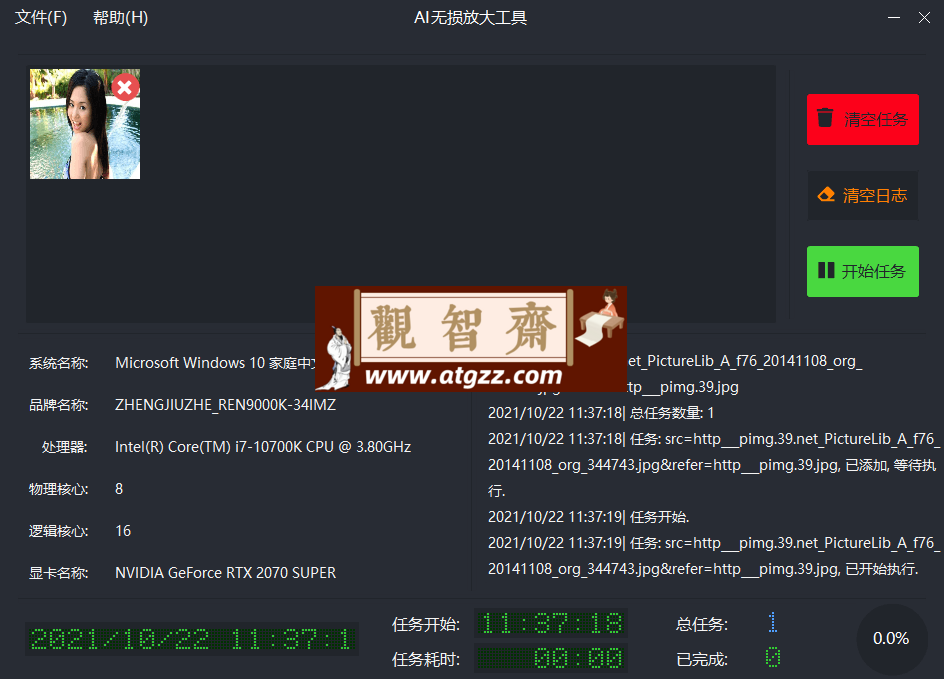Click the log line '任务开始.'
Image resolution: width=944 pixels, height=679 pixels.
(589, 516)
